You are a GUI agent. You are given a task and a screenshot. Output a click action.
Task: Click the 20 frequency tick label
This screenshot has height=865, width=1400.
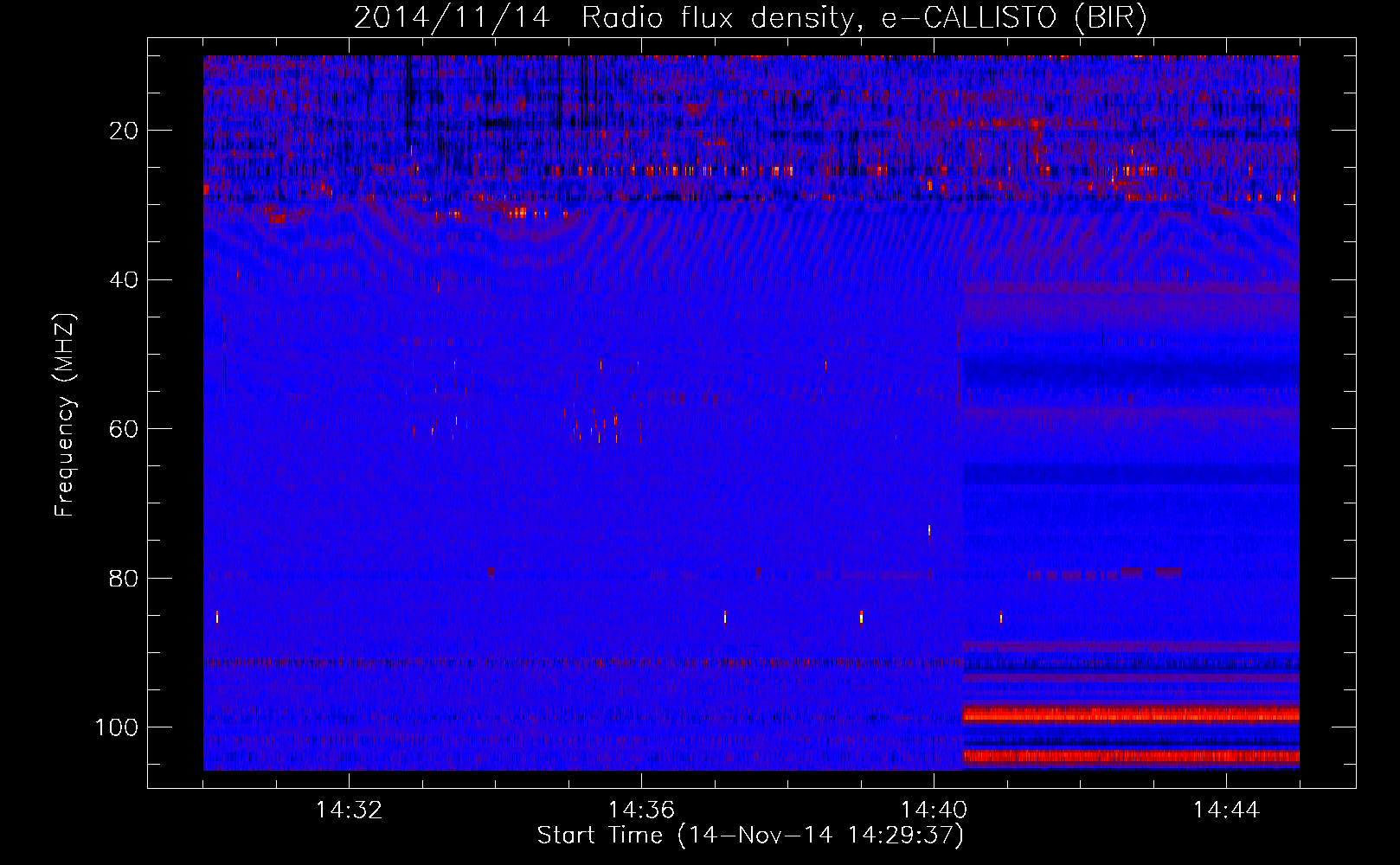[x=125, y=131]
